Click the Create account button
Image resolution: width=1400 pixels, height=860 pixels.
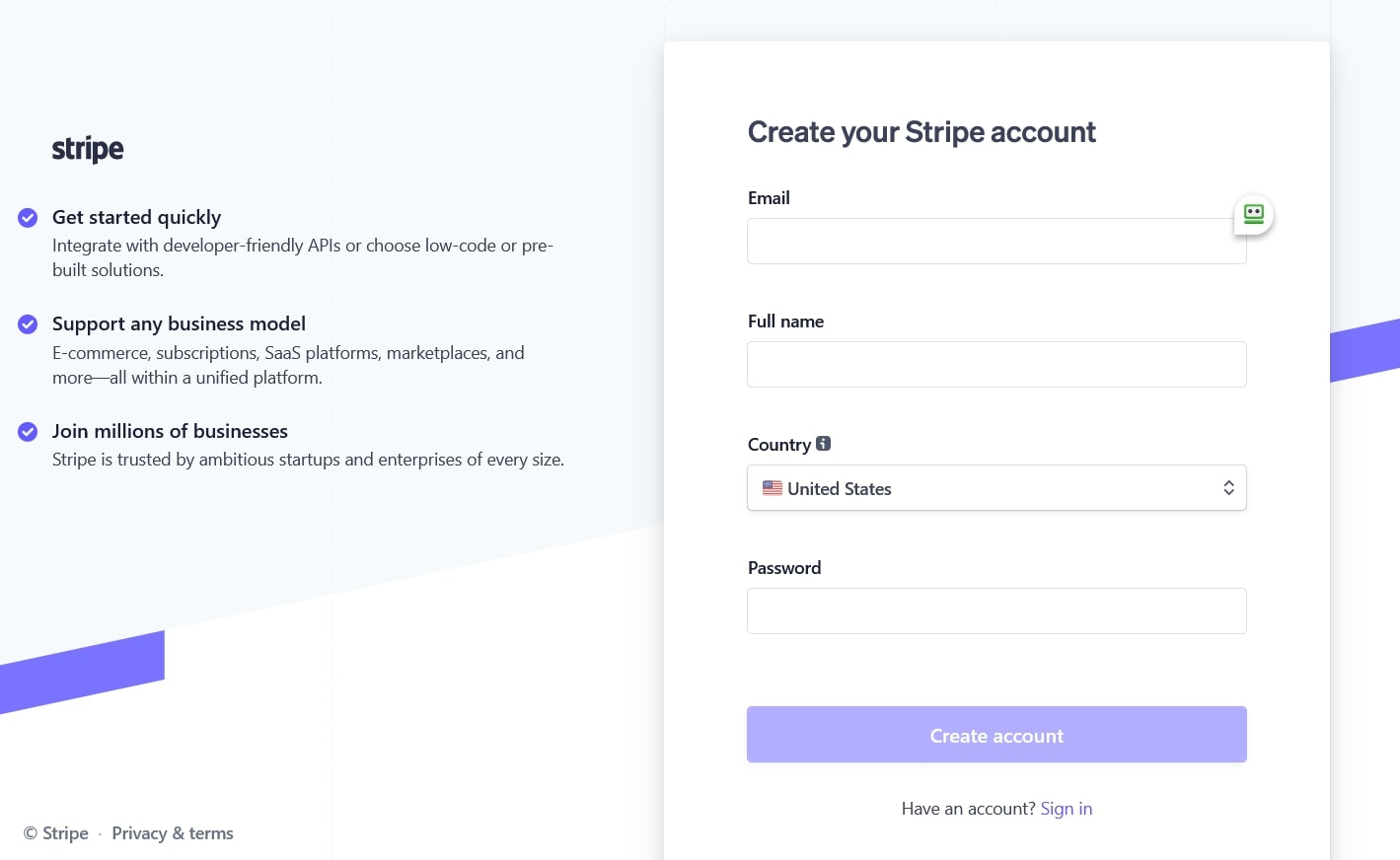(x=996, y=734)
